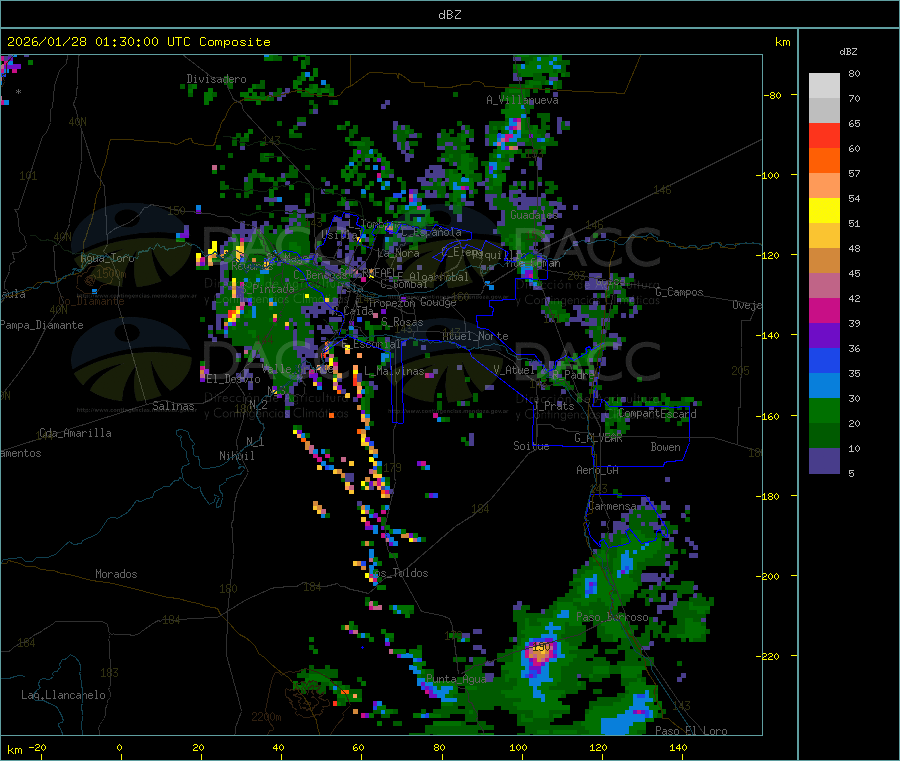Click the -80 tick on the right axis
The image size is (900, 761).
(x=772, y=95)
